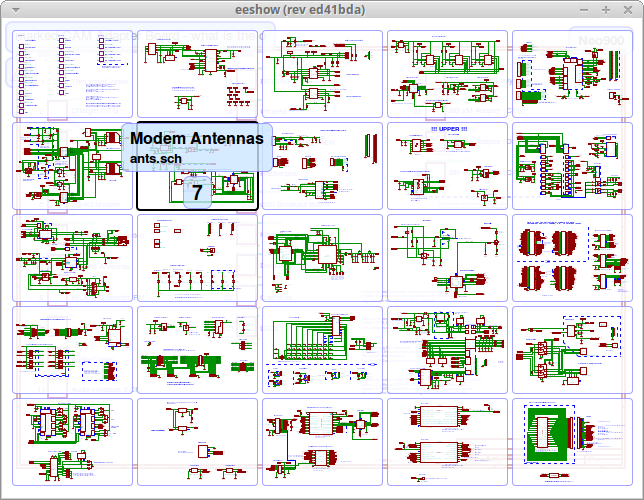Select the sheet thumbnail labeled "!!! UPPER !!!"

(x=447, y=166)
